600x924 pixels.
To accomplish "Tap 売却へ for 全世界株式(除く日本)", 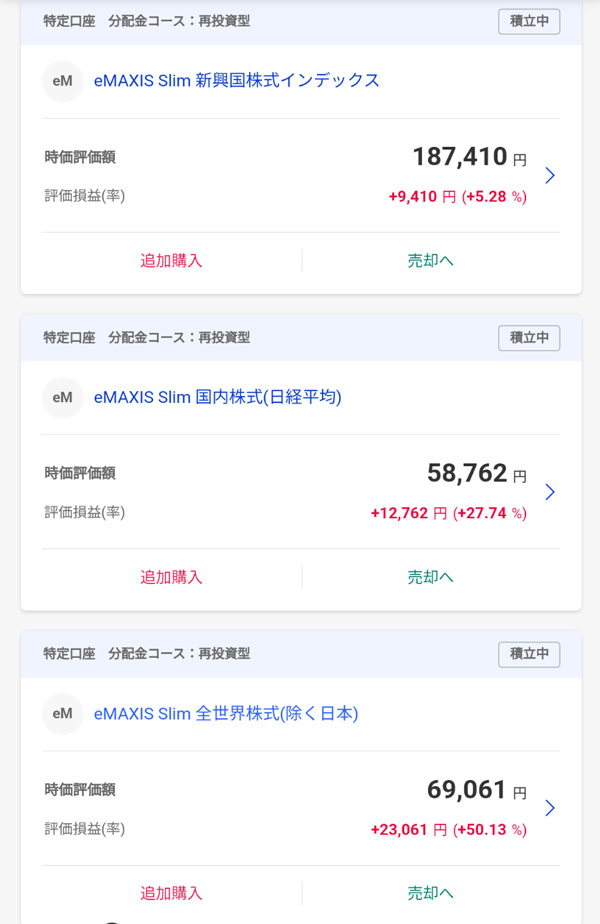I will pos(430,893).
